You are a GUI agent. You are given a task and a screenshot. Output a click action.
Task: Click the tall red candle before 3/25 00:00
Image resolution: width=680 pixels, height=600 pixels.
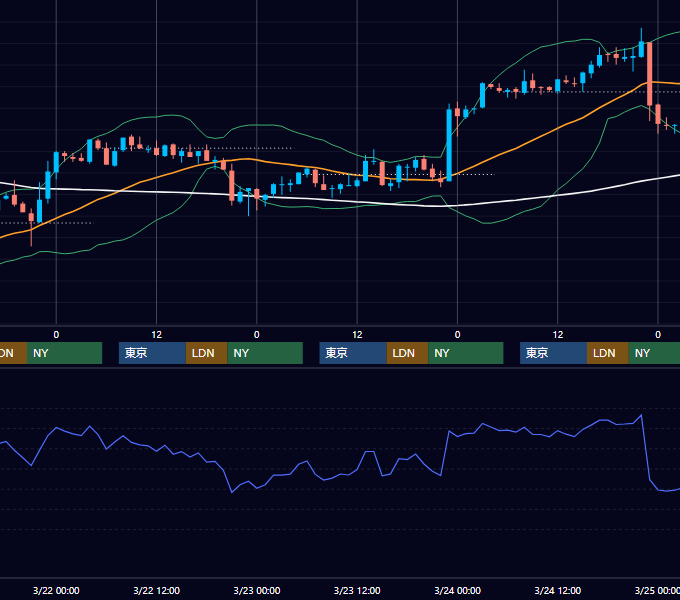pos(650,74)
